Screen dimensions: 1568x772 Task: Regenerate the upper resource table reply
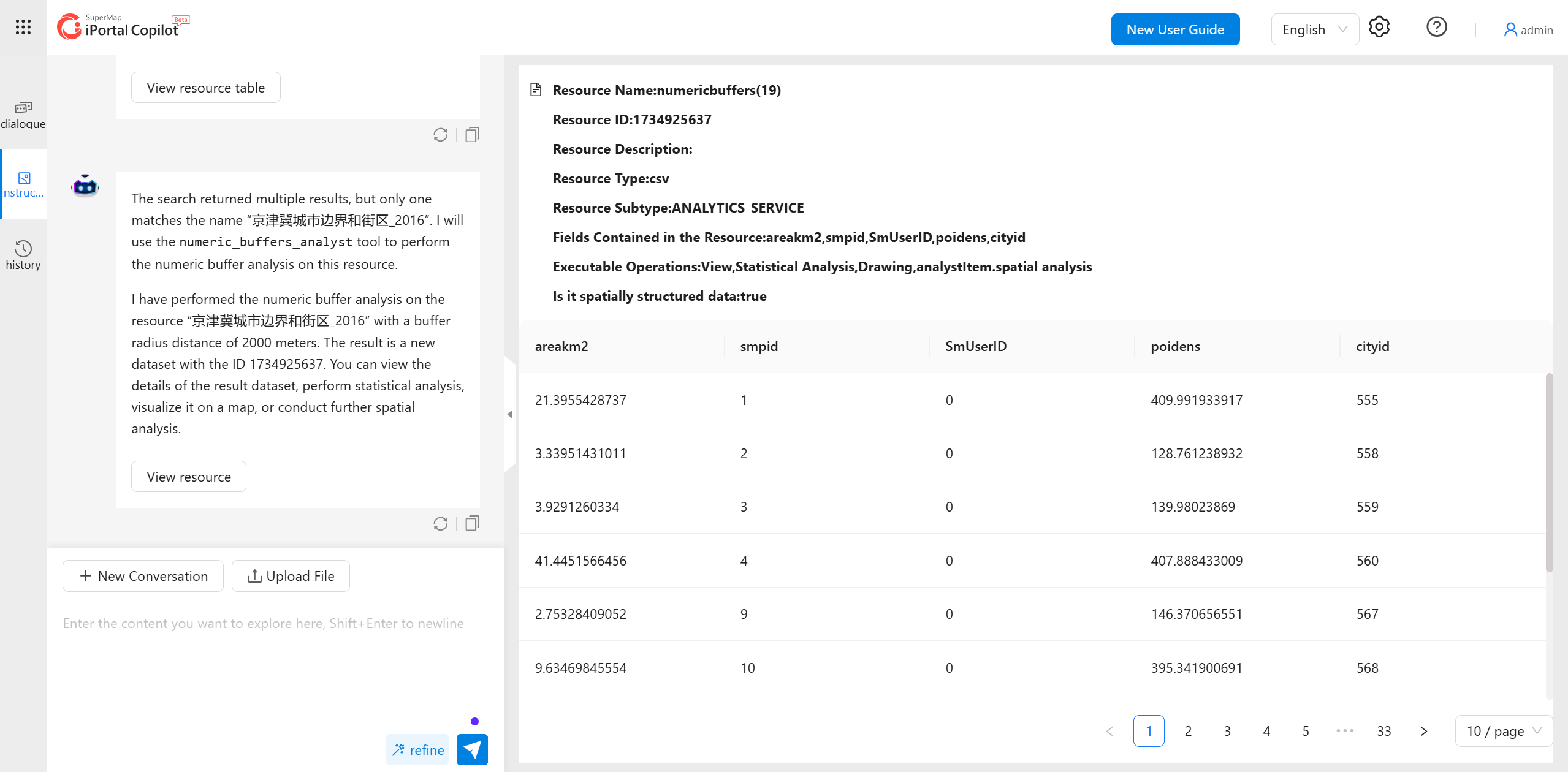[440, 135]
